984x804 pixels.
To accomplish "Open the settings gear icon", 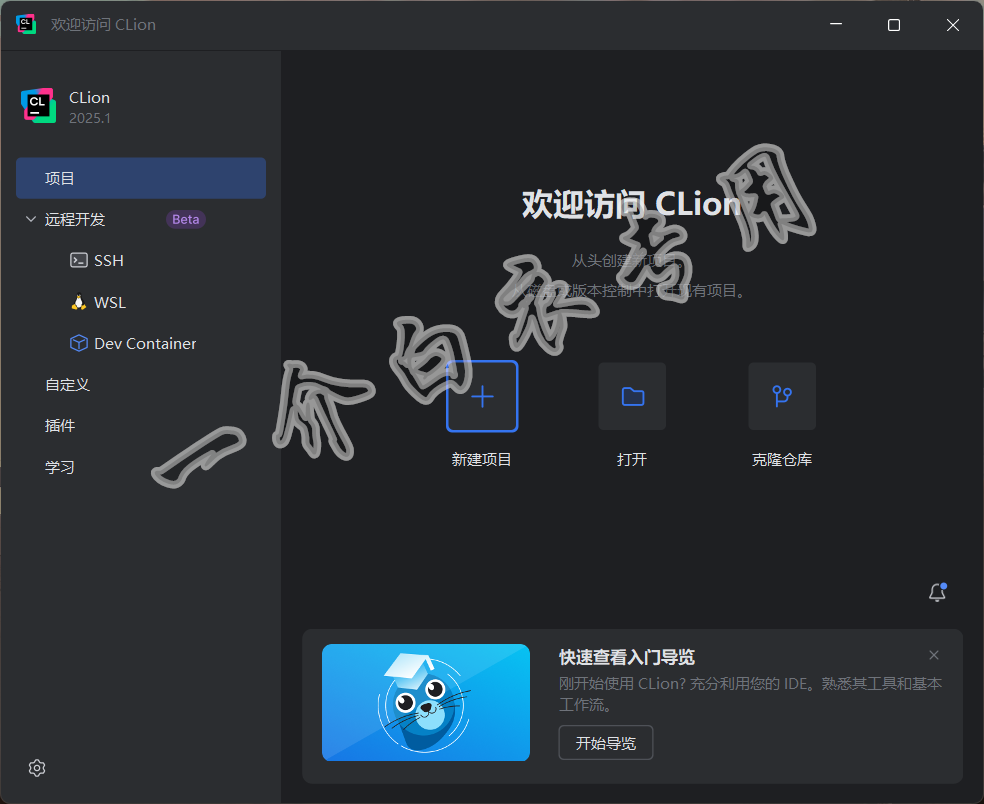I will (x=37, y=768).
